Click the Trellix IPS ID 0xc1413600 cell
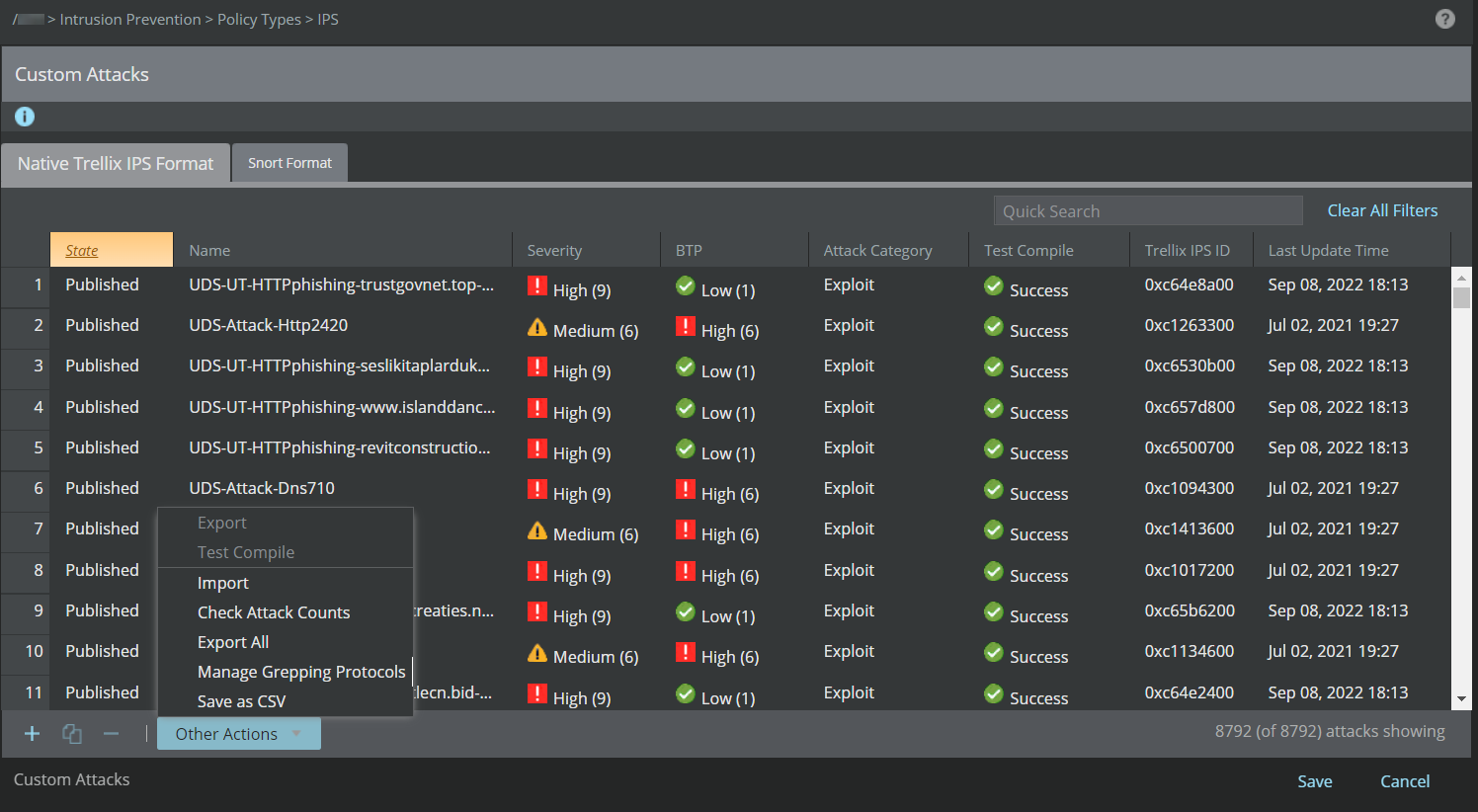The image size is (1478, 812). (1189, 528)
